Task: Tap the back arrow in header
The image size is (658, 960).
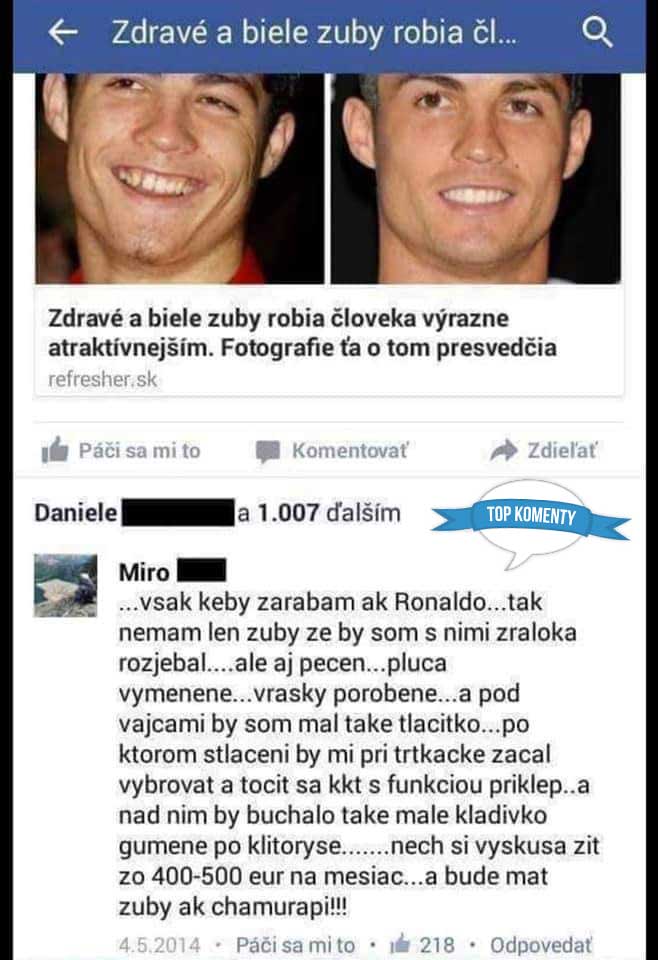Action: tap(63, 32)
